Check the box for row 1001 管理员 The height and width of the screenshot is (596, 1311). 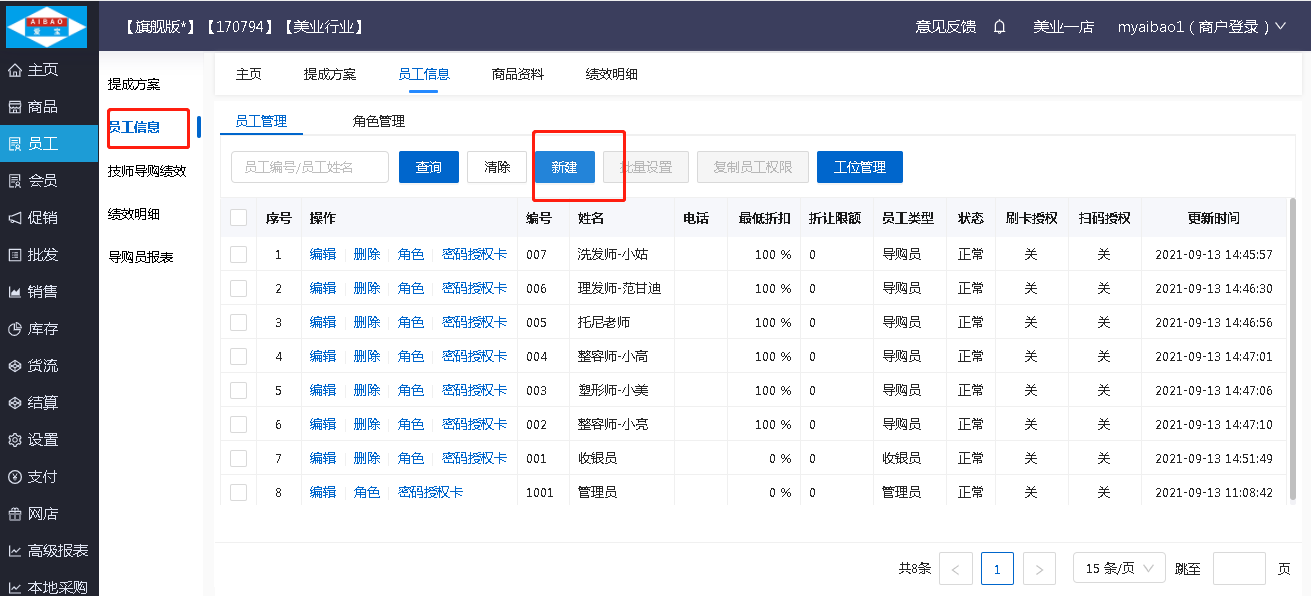pyautogui.click(x=238, y=493)
